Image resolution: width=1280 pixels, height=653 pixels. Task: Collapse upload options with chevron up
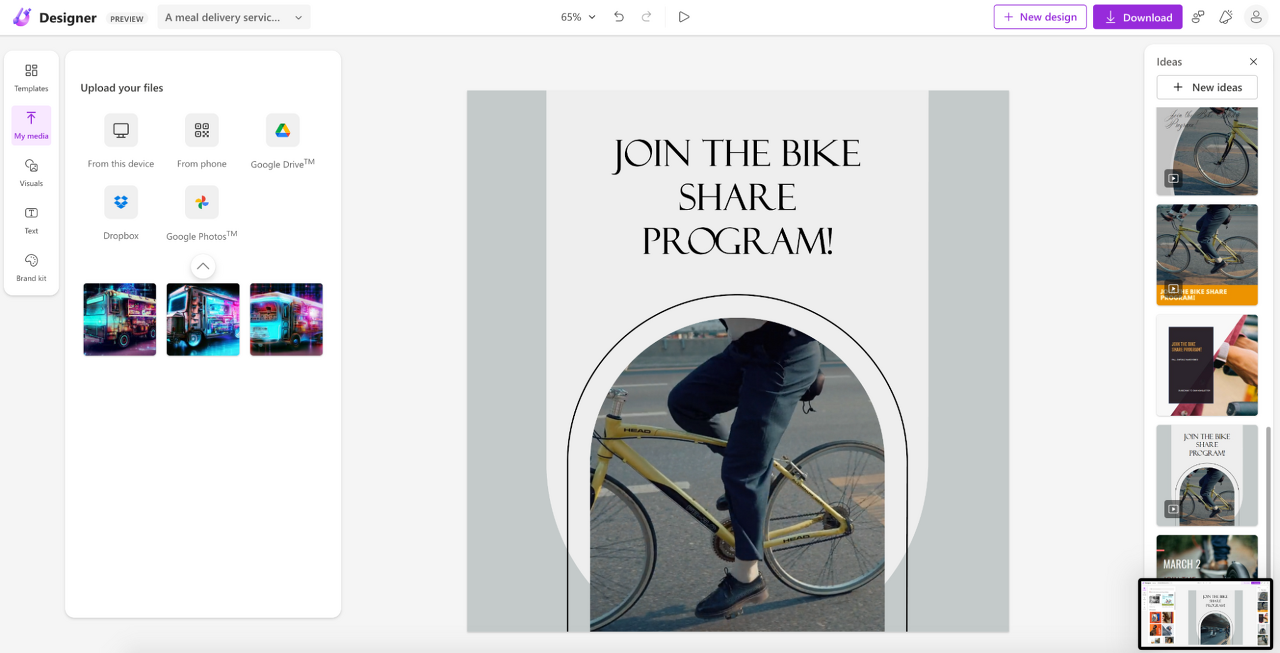pyautogui.click(x=203, y=266)
